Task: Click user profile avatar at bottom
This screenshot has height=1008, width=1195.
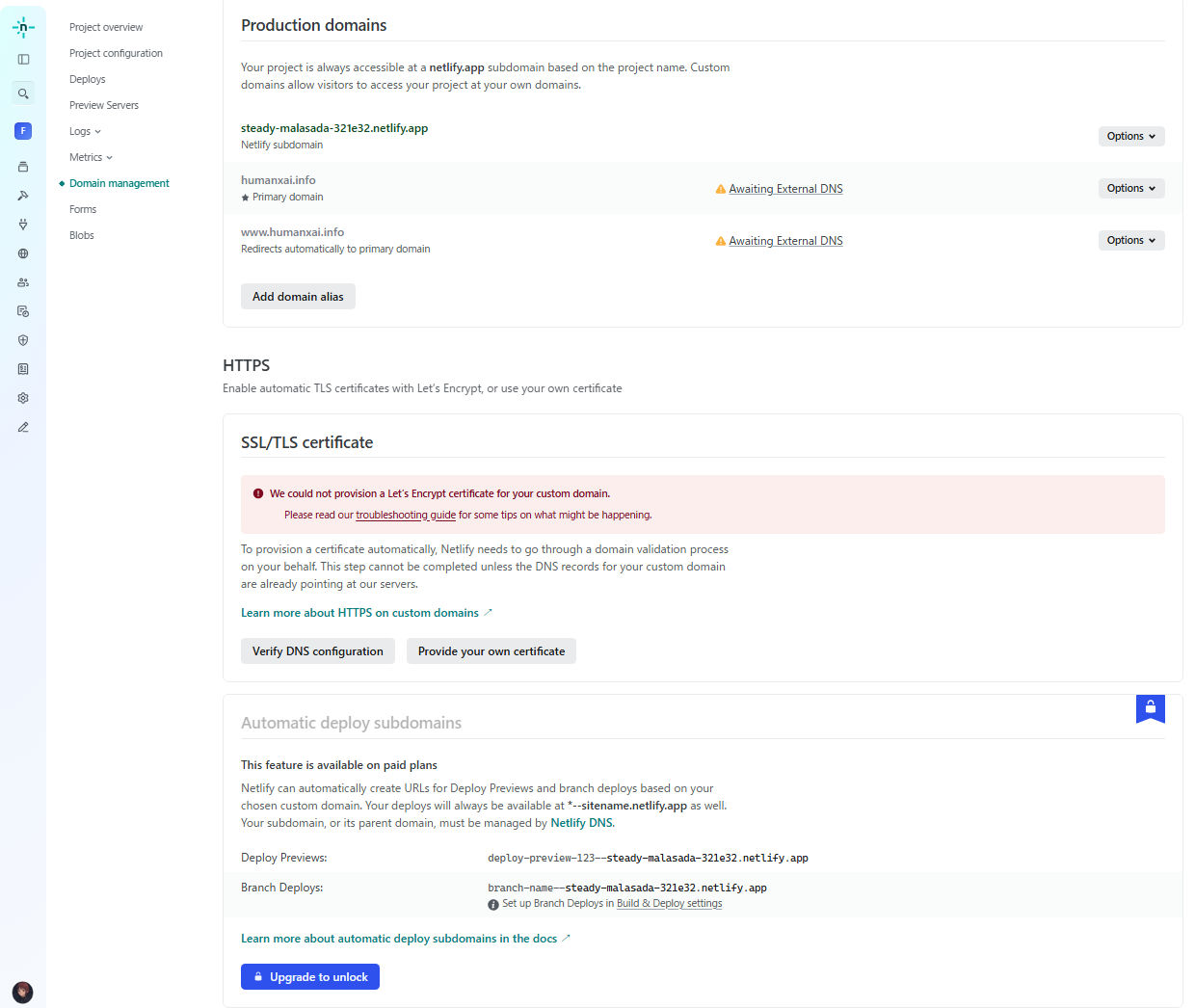Action: pyautogui.click(x=23, y=992)
